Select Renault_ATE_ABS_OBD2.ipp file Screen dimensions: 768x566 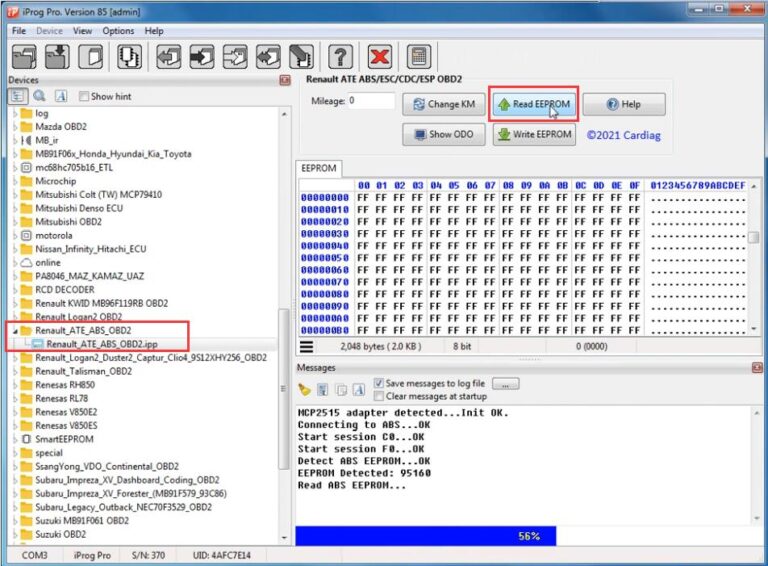tap(102, 344)
